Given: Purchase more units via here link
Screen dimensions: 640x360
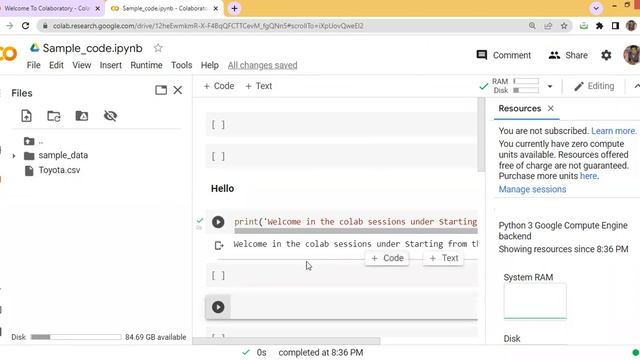Looking at the screenshot, I should (x=588, y=176).
